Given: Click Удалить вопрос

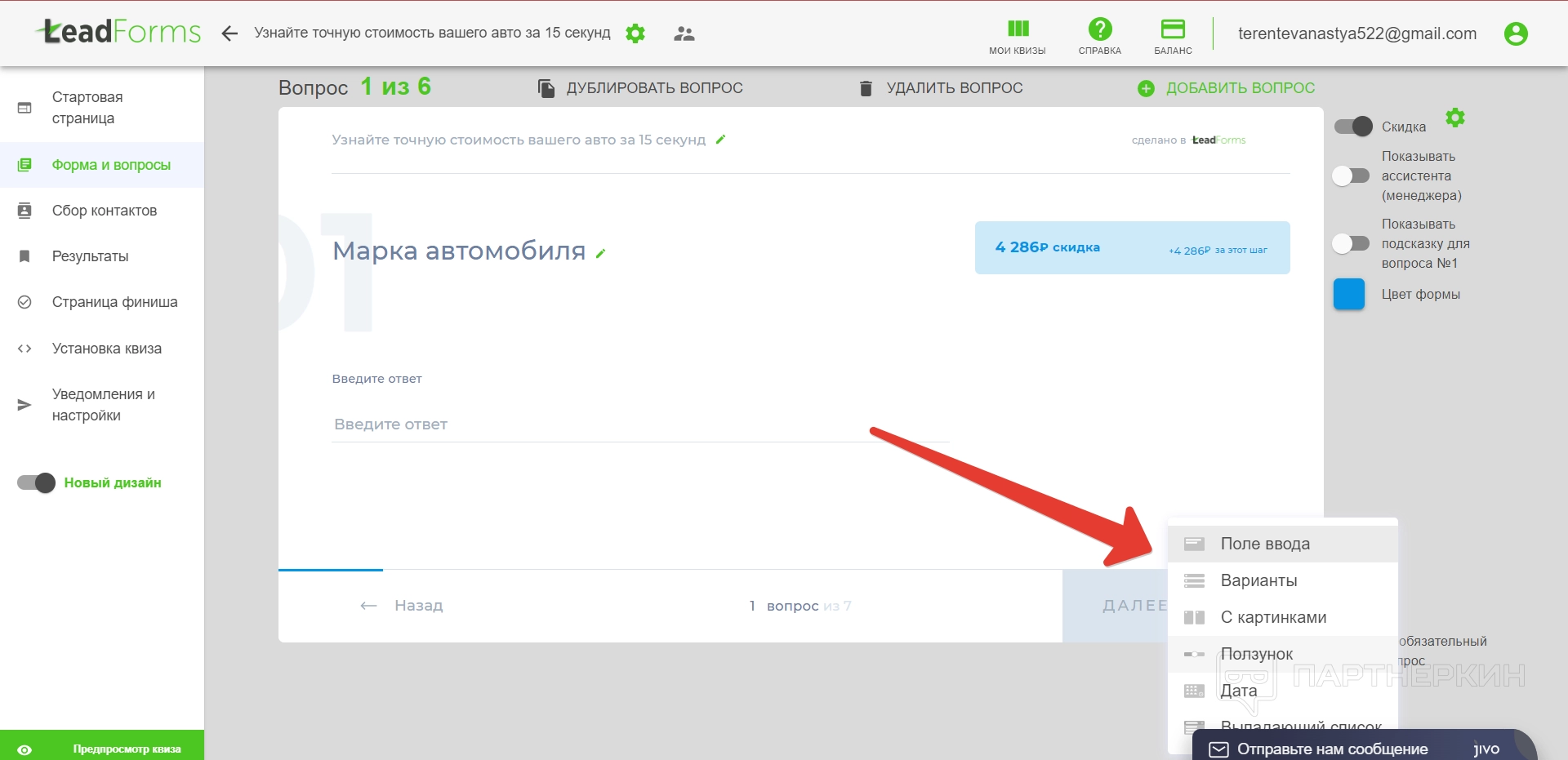Looking at the screenshot, I should pyautogui.click(x=940, y=88).
